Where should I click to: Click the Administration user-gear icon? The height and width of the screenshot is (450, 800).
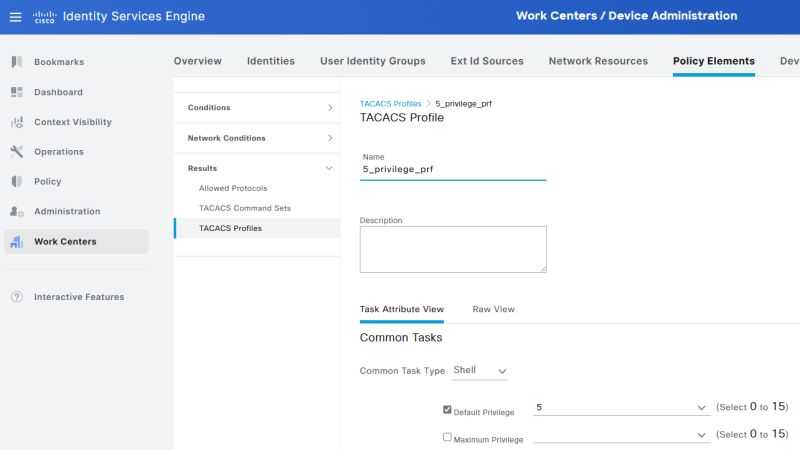[x=16, y=211]
